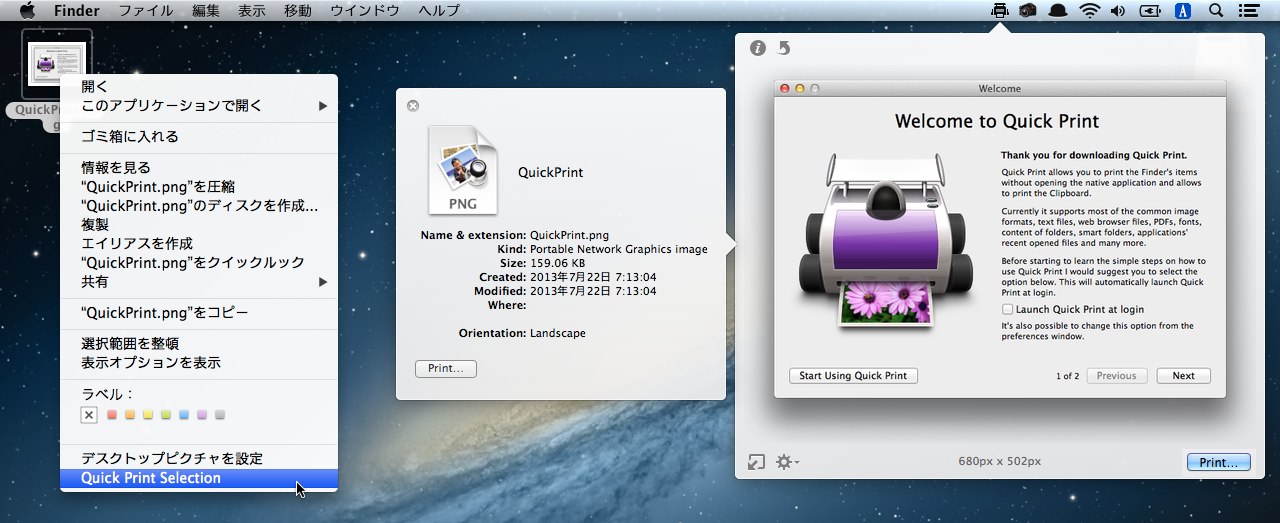
Task: Open the input source "A" menu
Action: (x=1183, y=11)
